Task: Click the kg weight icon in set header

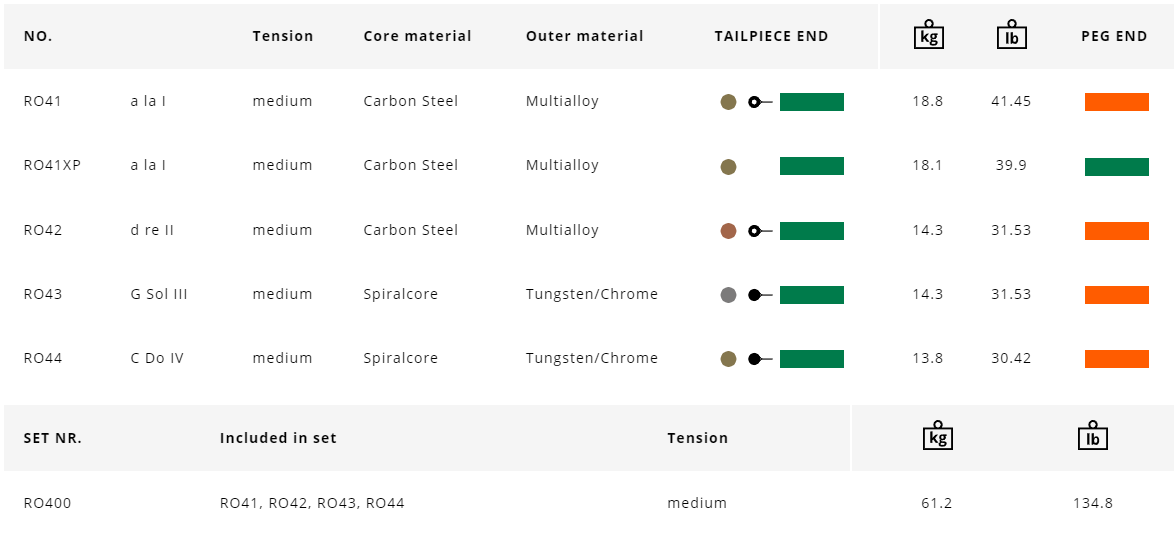Action: click(x=937, y=437)
